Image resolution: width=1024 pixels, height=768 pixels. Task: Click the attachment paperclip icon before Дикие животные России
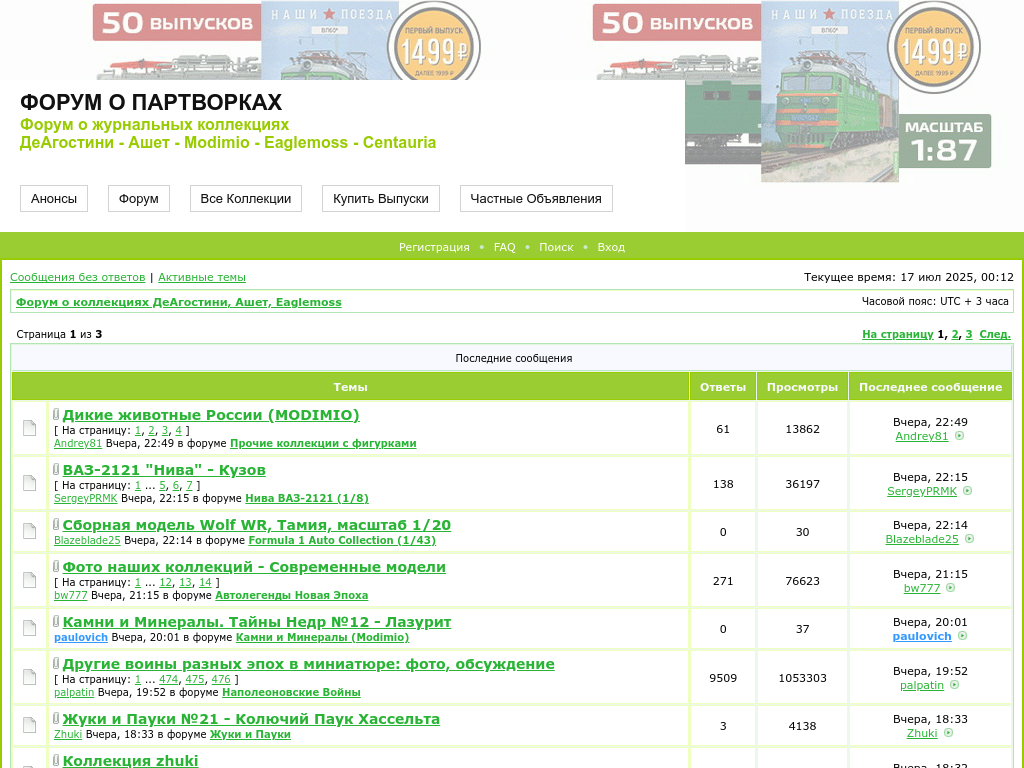56,414
